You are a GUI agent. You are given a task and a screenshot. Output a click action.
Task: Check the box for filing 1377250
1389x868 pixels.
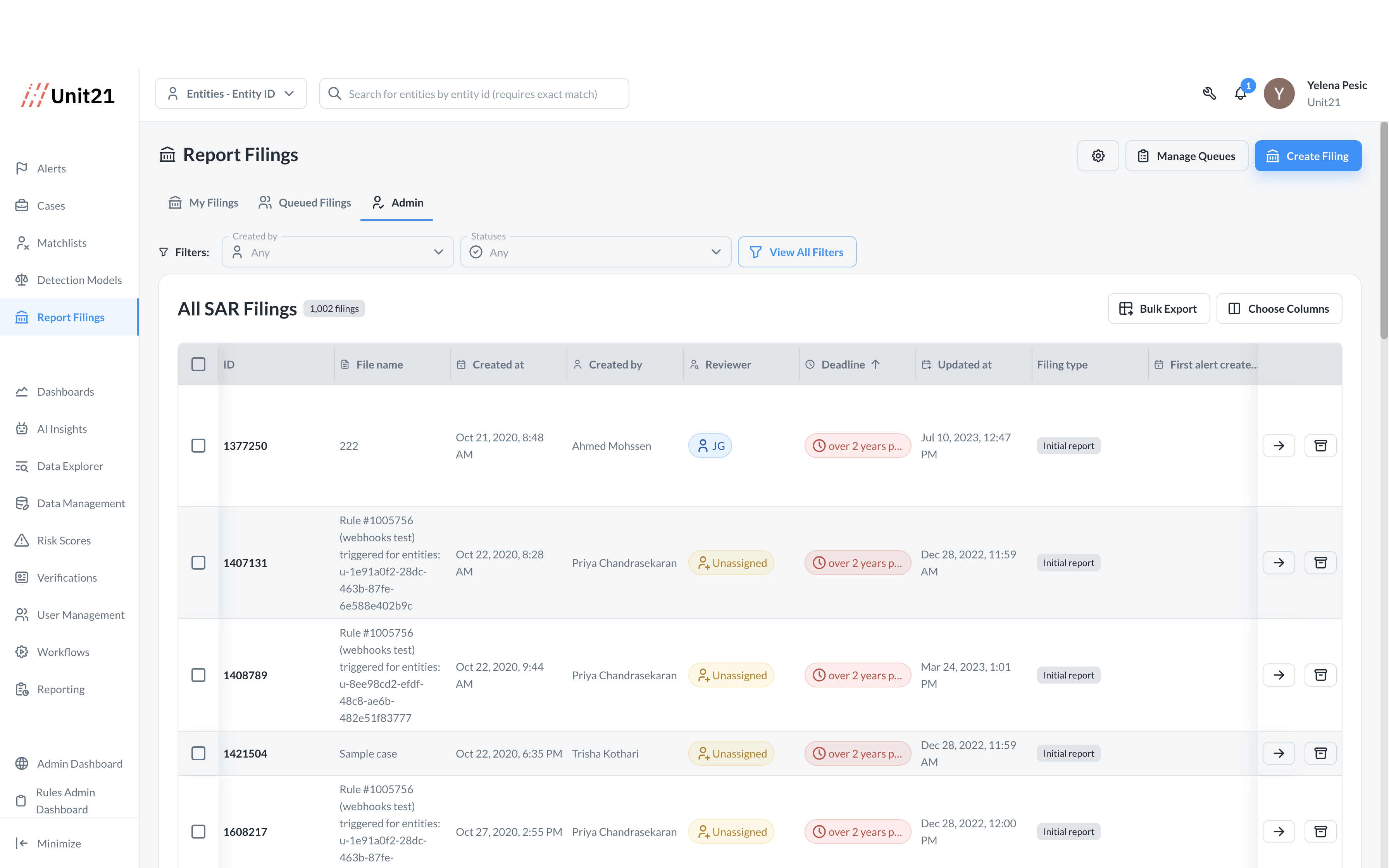[198, 446]
